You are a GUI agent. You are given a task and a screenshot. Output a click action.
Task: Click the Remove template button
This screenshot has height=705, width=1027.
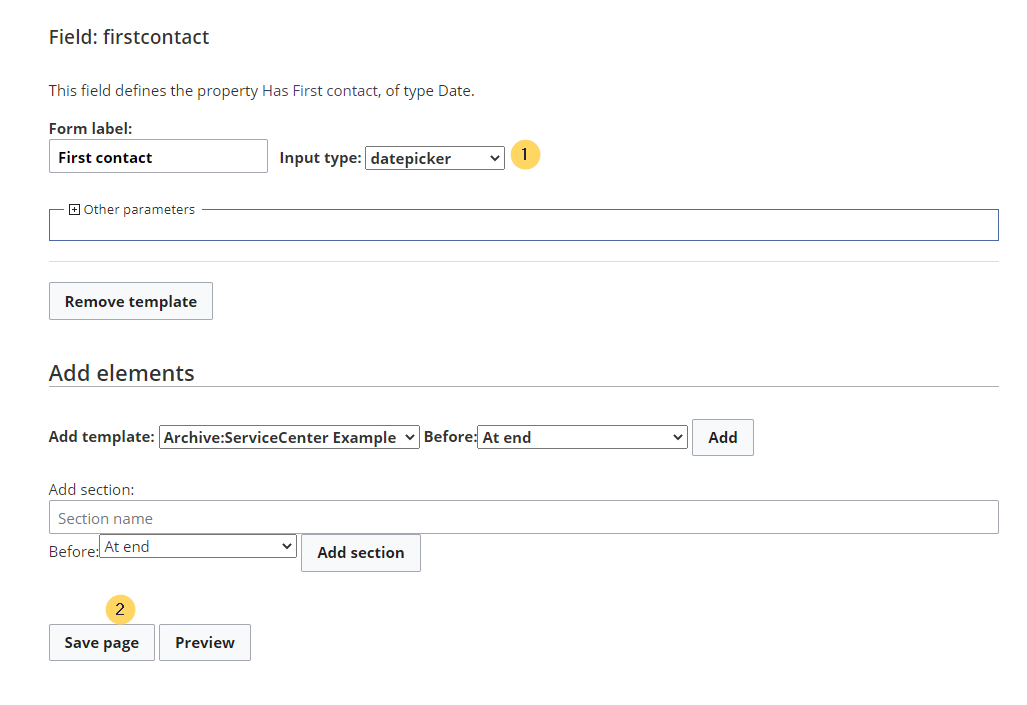(131, 301)
